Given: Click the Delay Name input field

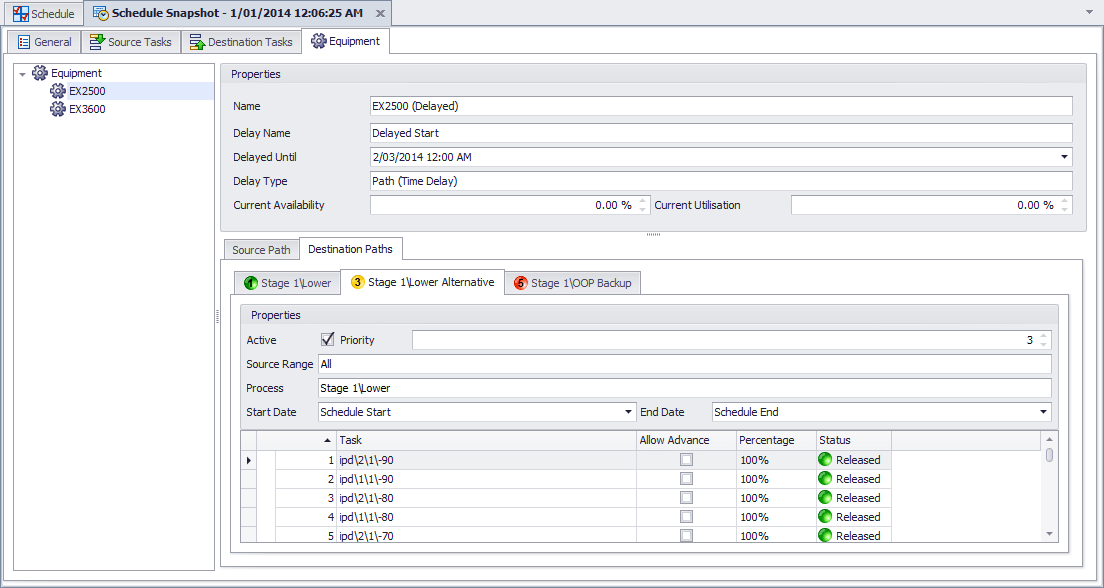Looking at the screenshot, I should click(x=720, y=133).
